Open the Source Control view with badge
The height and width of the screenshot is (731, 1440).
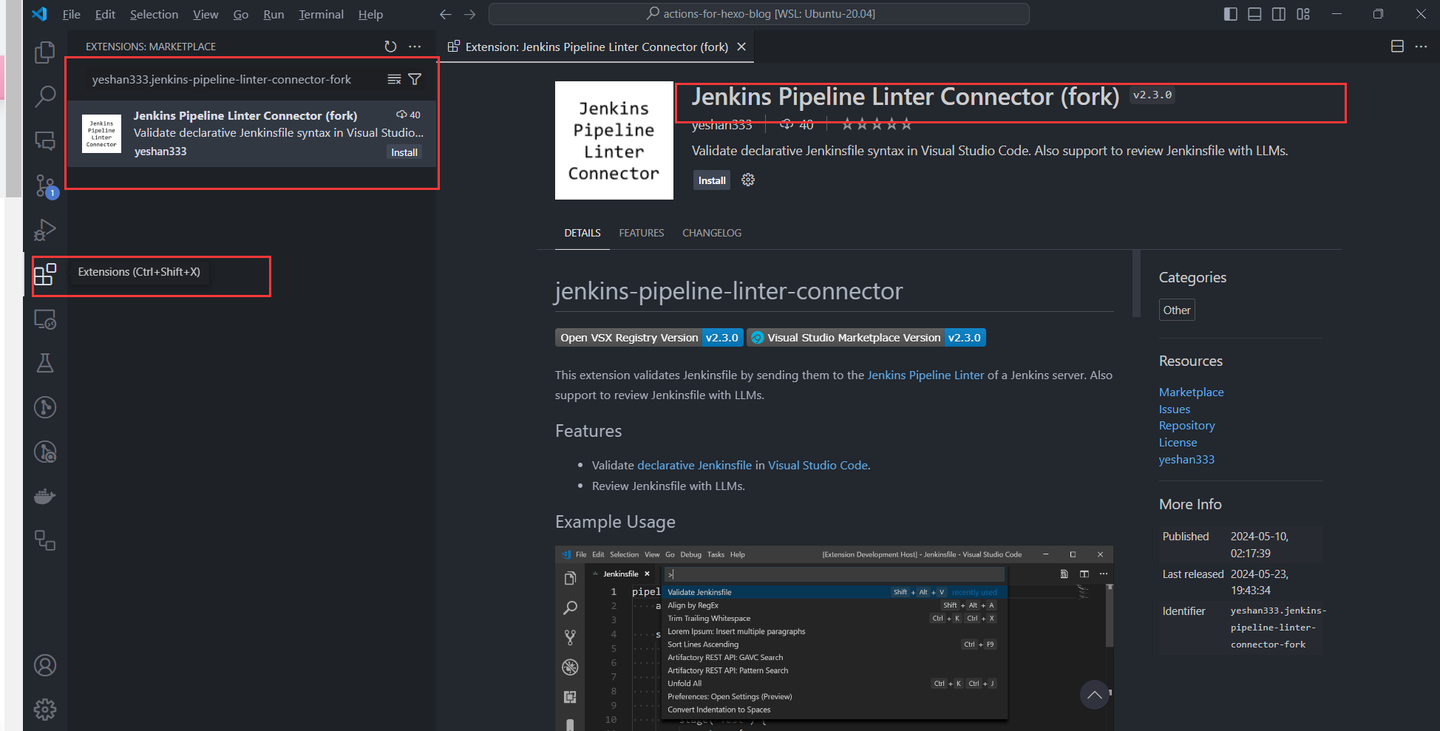(44, 185)
